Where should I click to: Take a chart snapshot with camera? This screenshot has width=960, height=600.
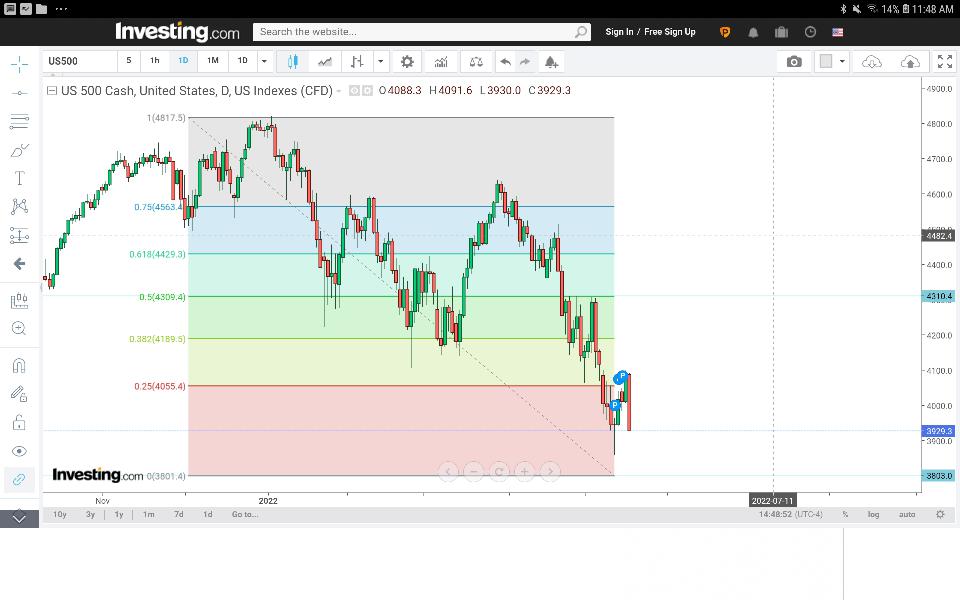click(x=794, y=61)
